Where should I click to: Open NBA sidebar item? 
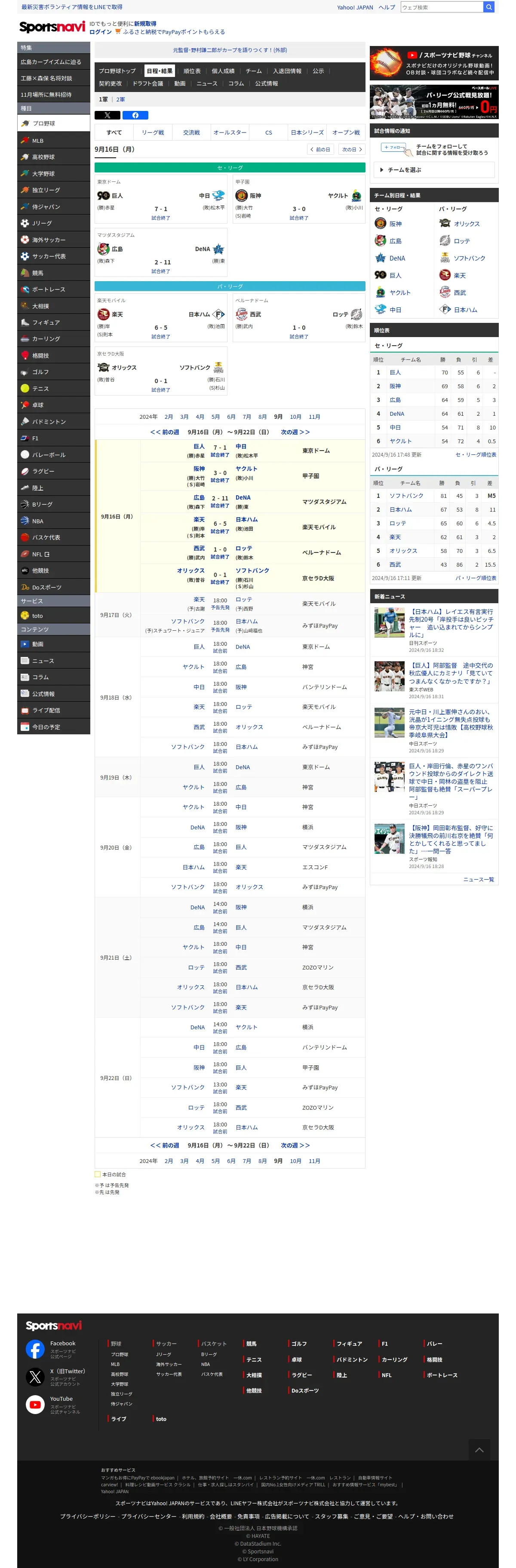coord(54,521)
